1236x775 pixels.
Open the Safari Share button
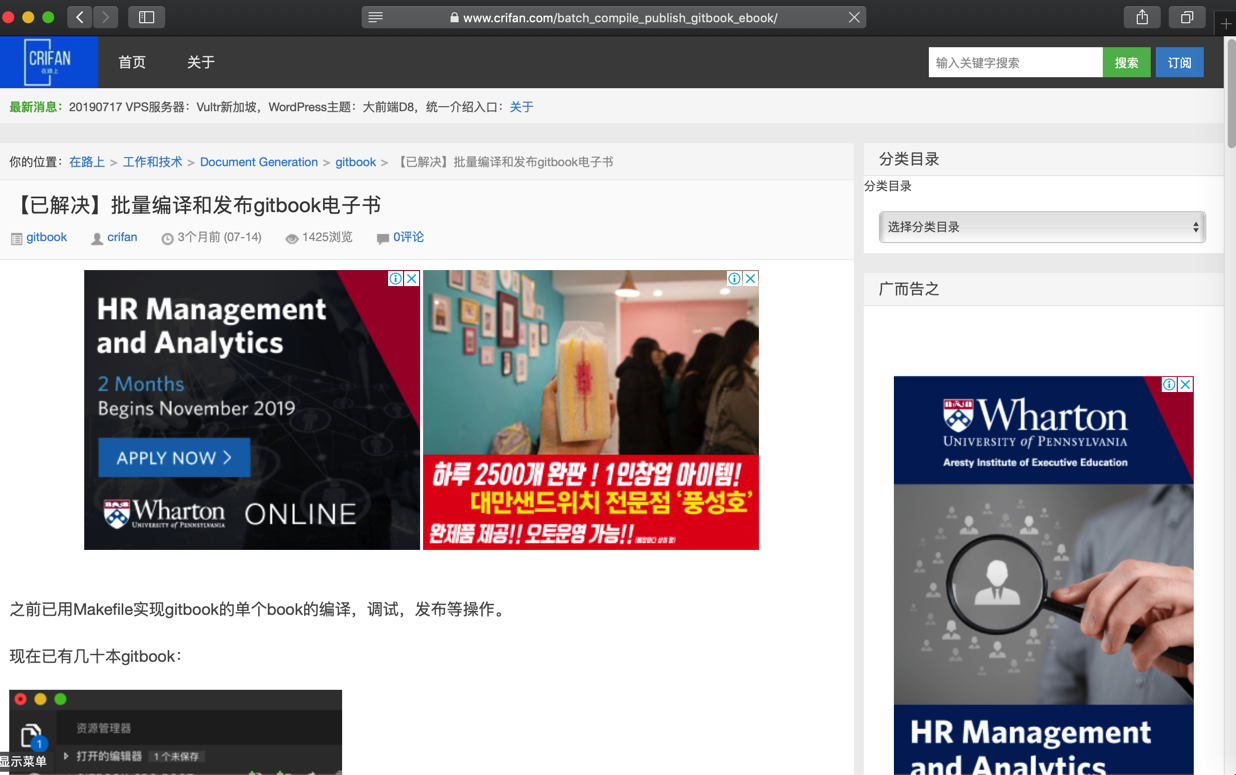click(x=1142, y=17)
